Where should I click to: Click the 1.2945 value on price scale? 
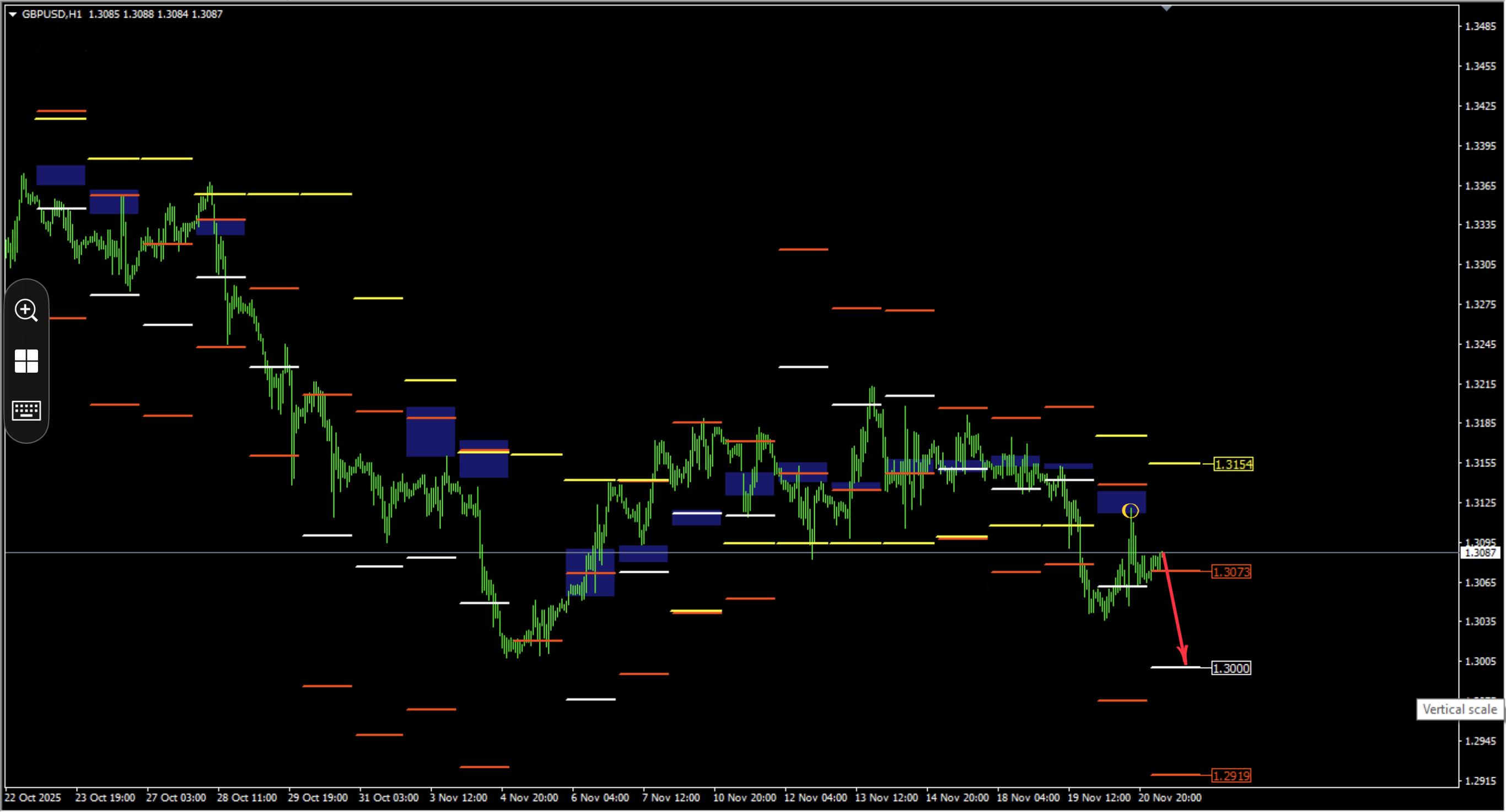tap(1480, 741)
